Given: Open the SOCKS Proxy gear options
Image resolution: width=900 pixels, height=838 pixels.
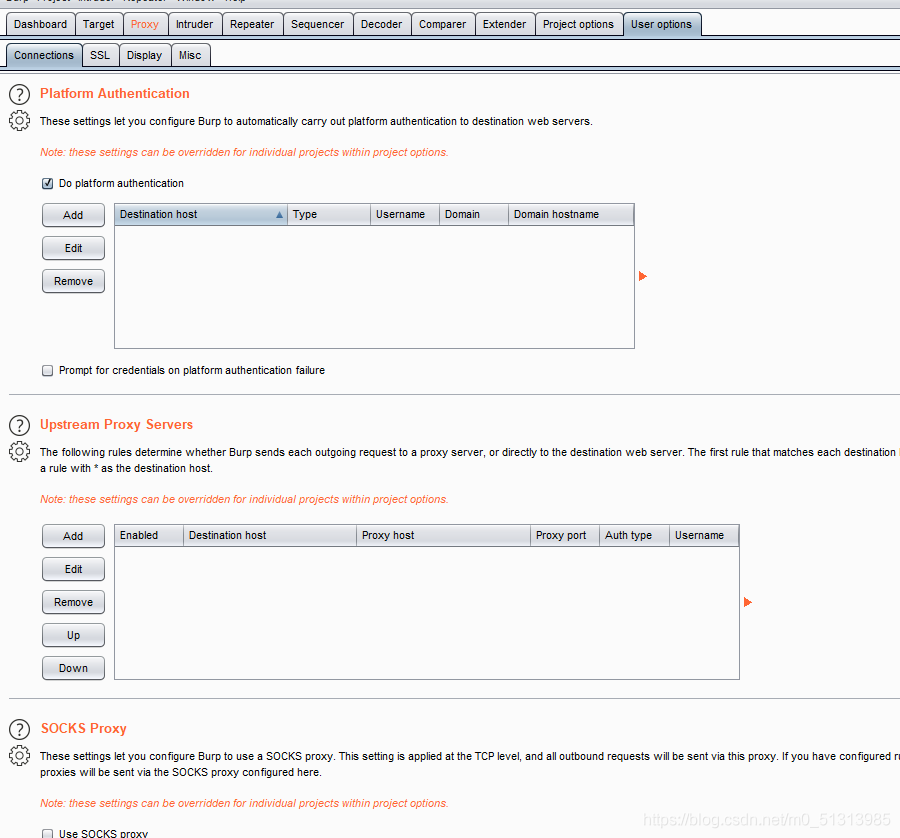Looking at the screenshot, I should click(20, 755).
